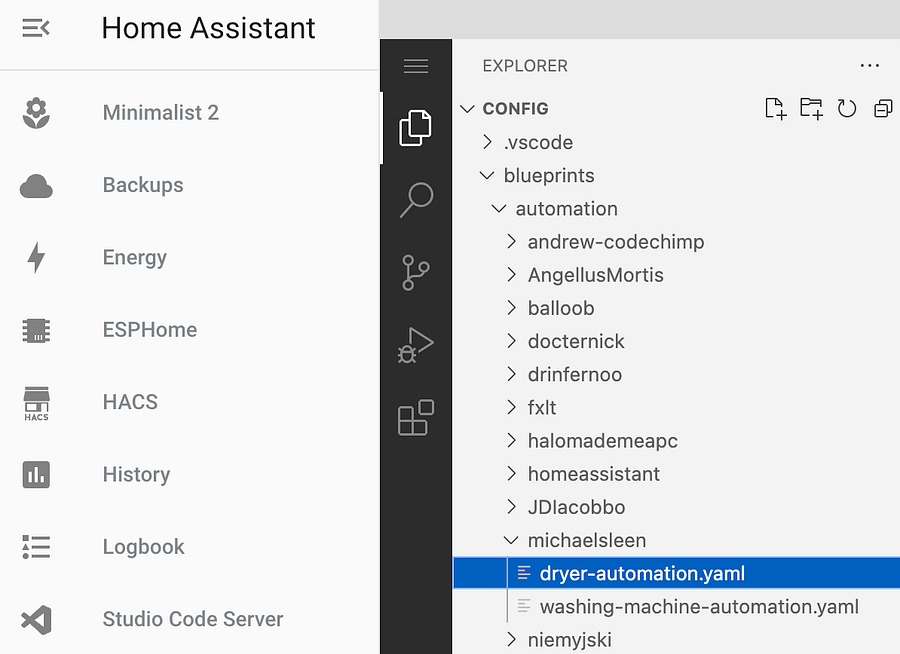Open the VS Code hamburger application menu

tap(416, 66)
